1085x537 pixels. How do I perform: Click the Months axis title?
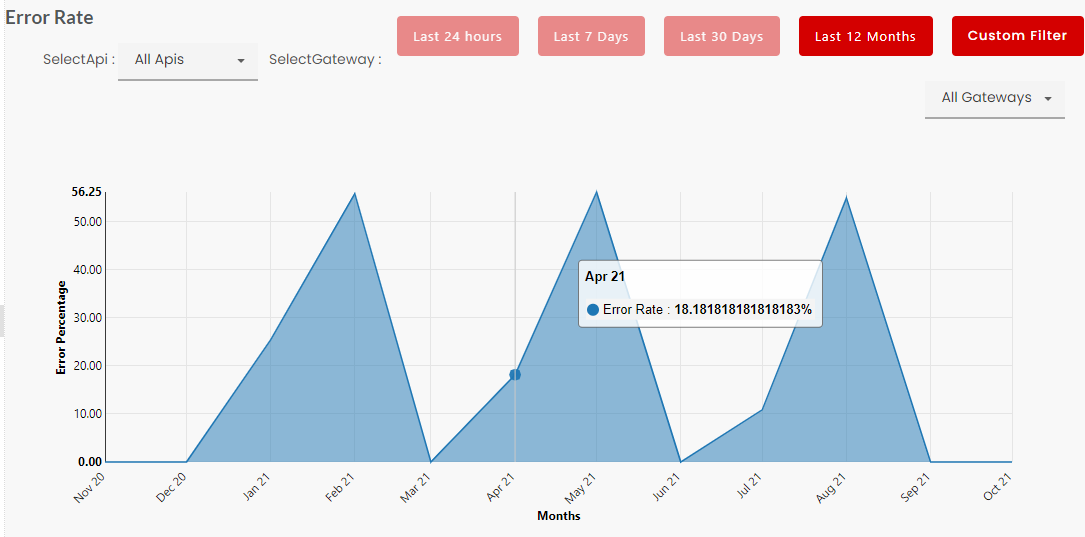coord(558,516)
